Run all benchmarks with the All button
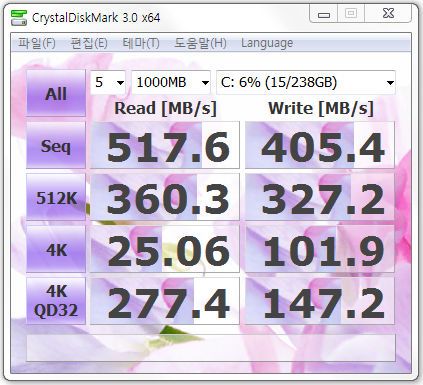This screenshot has width=423, height=385. coord(56,93)
